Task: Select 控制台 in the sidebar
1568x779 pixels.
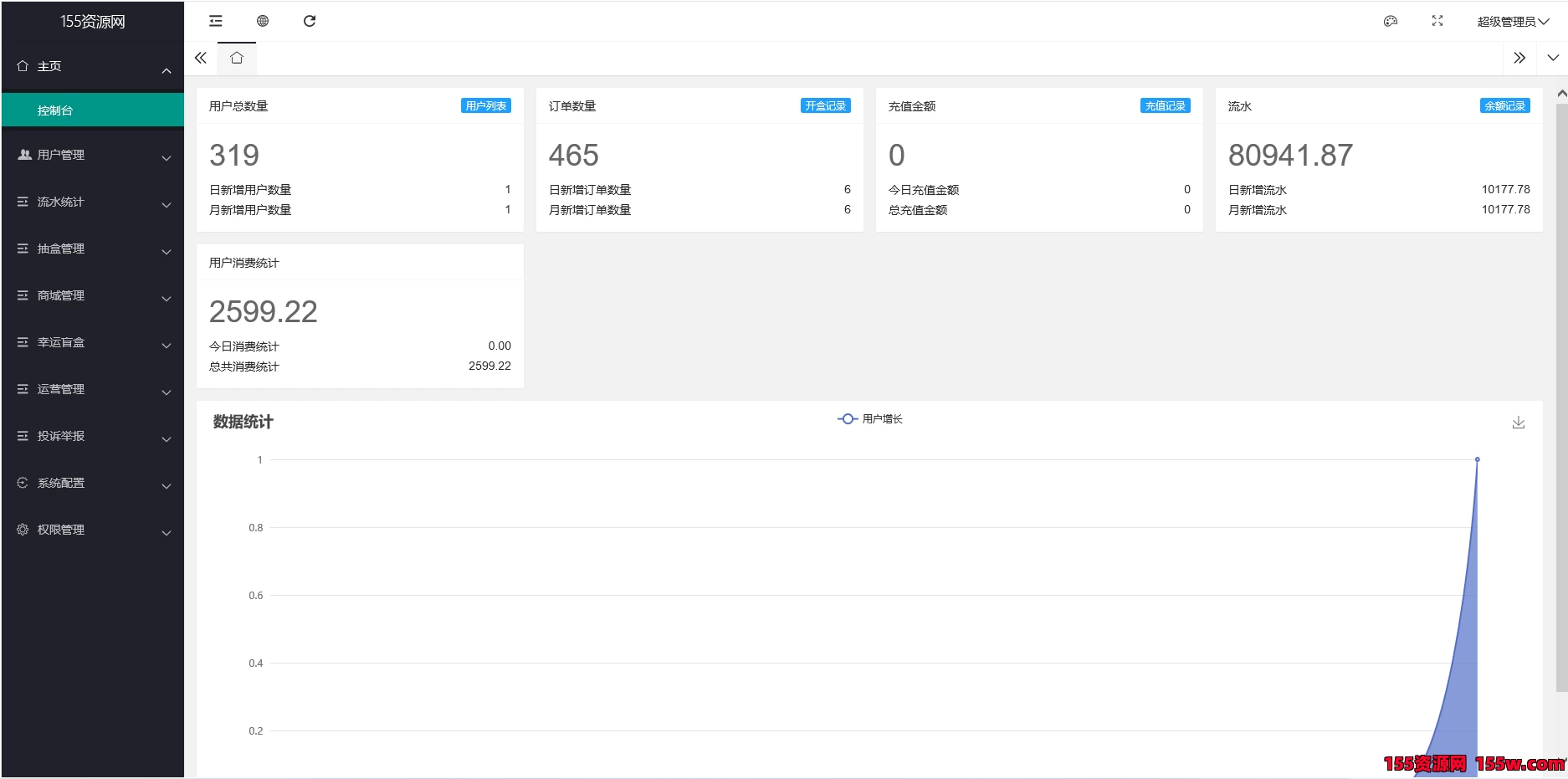Action: [x=92, y=110]
